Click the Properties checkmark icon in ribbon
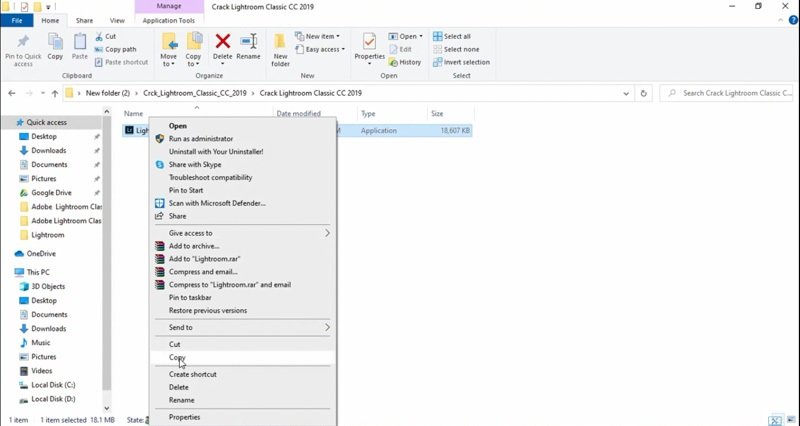Screen dimensions: 800x426 [369, 41]
